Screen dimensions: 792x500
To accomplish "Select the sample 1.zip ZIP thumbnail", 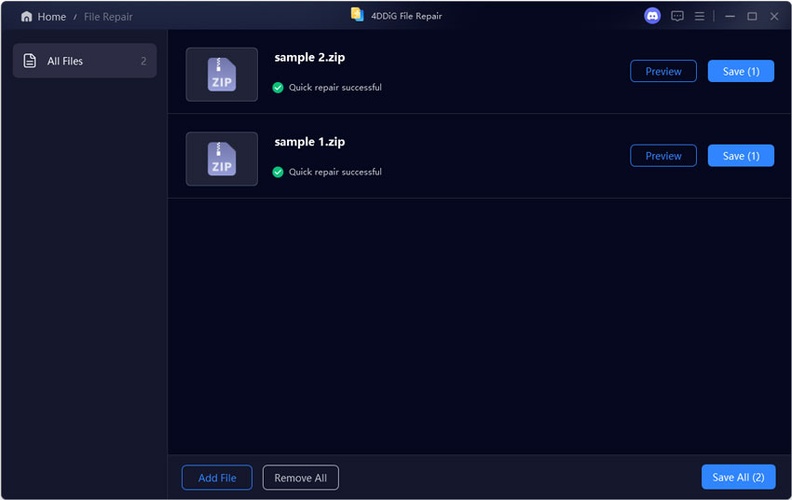I will point(222,159).
